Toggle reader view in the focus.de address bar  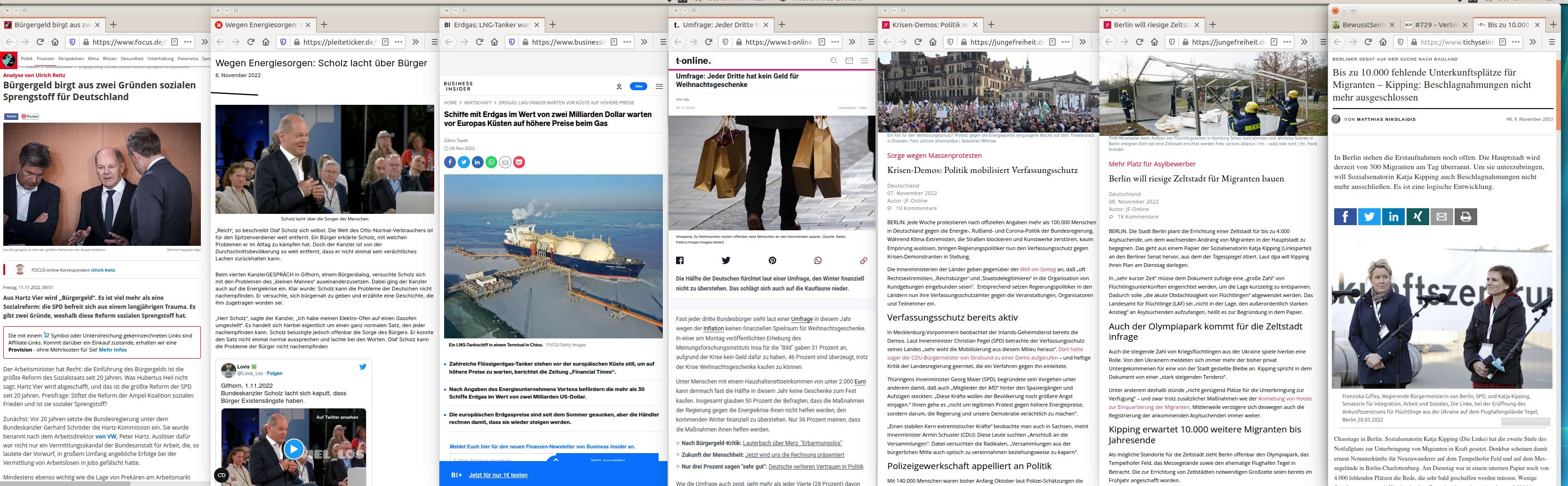[174, 42]
